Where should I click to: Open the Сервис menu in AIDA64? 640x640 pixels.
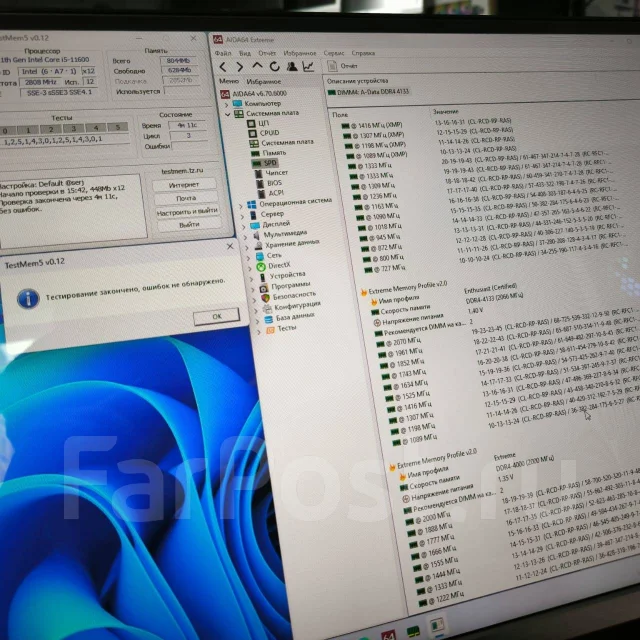tap(334, 53)
